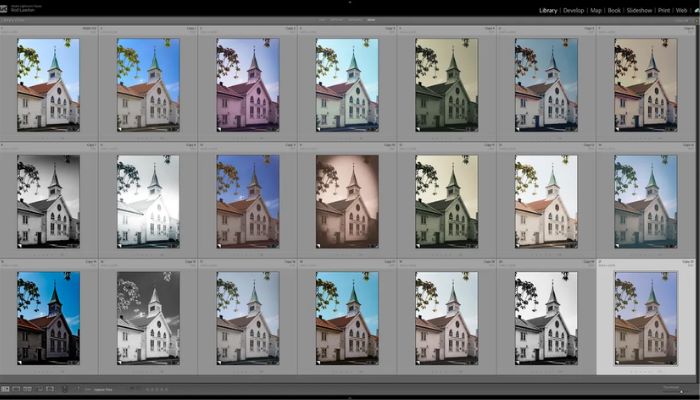700x400 pixels.
Task: Click the cloud sync icon top right
Action: pyautogui.click(x=696, y=11)
